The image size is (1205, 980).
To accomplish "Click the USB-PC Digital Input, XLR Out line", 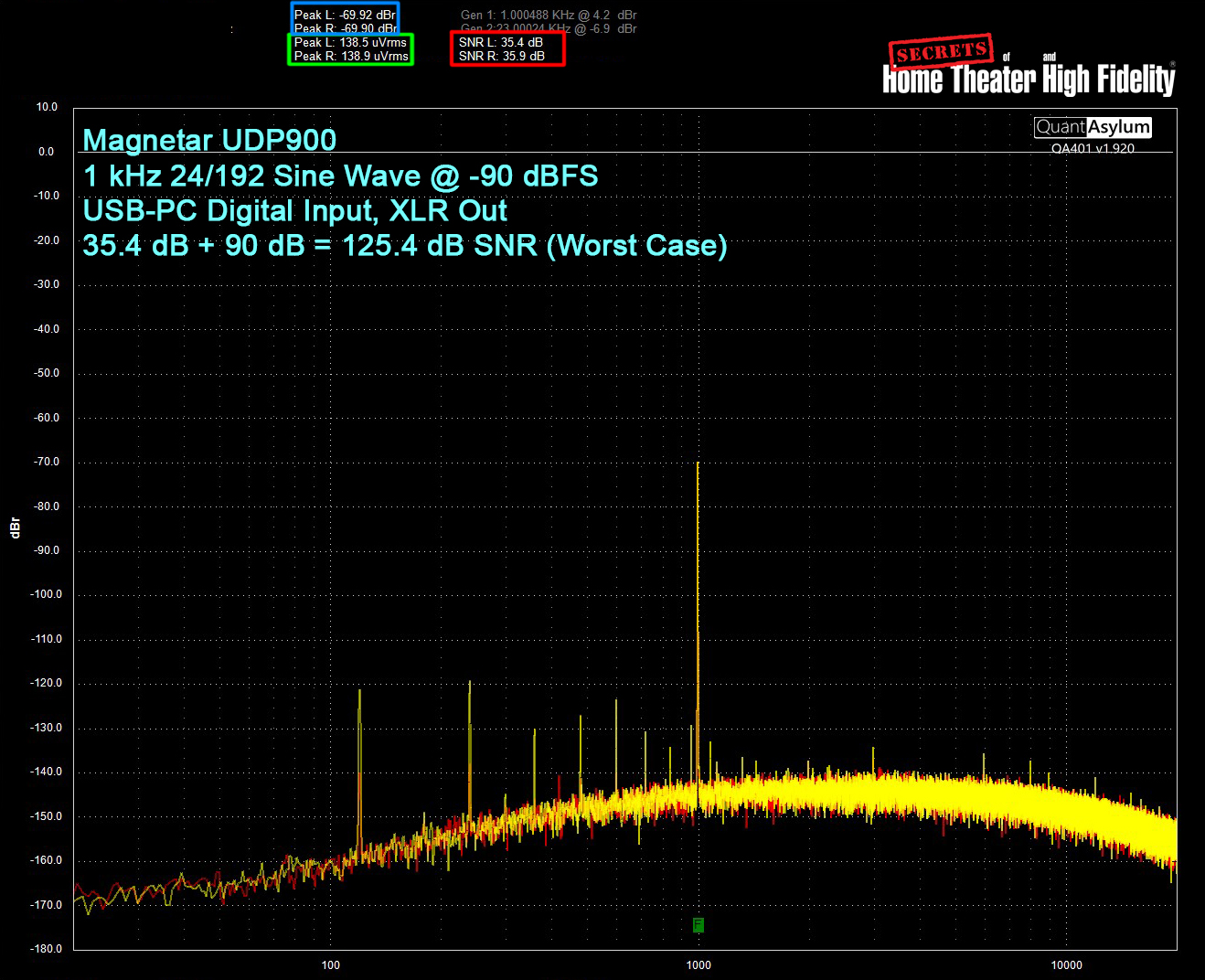I will point(294,211).
